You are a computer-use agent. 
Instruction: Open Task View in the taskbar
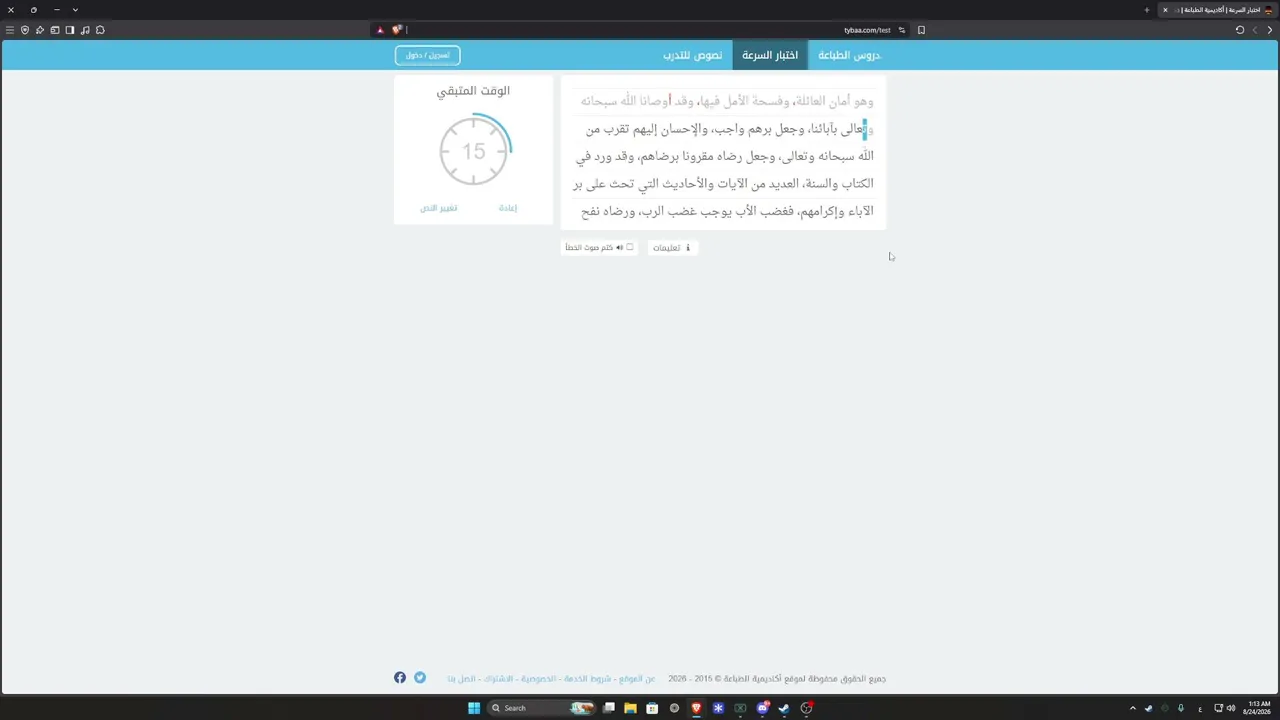[608, 708]
